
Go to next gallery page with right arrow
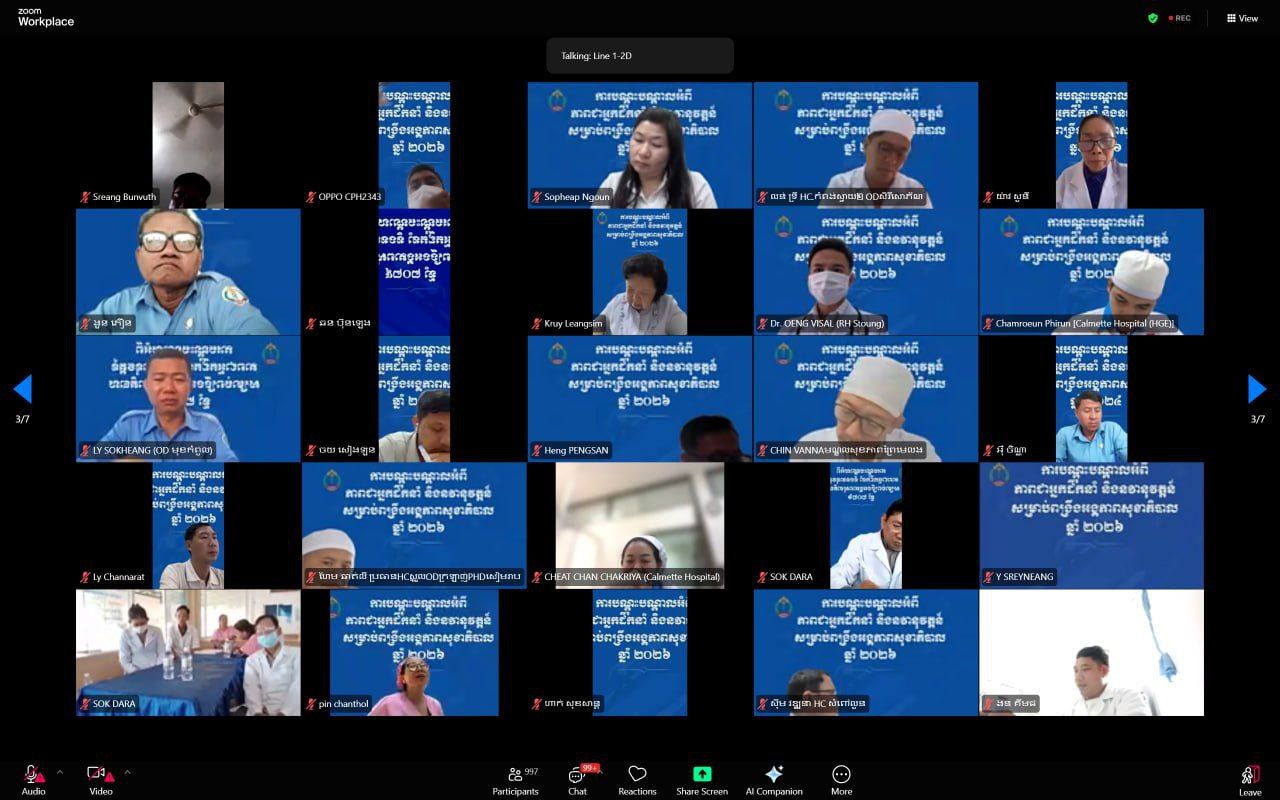click(x=1257, y=389)
